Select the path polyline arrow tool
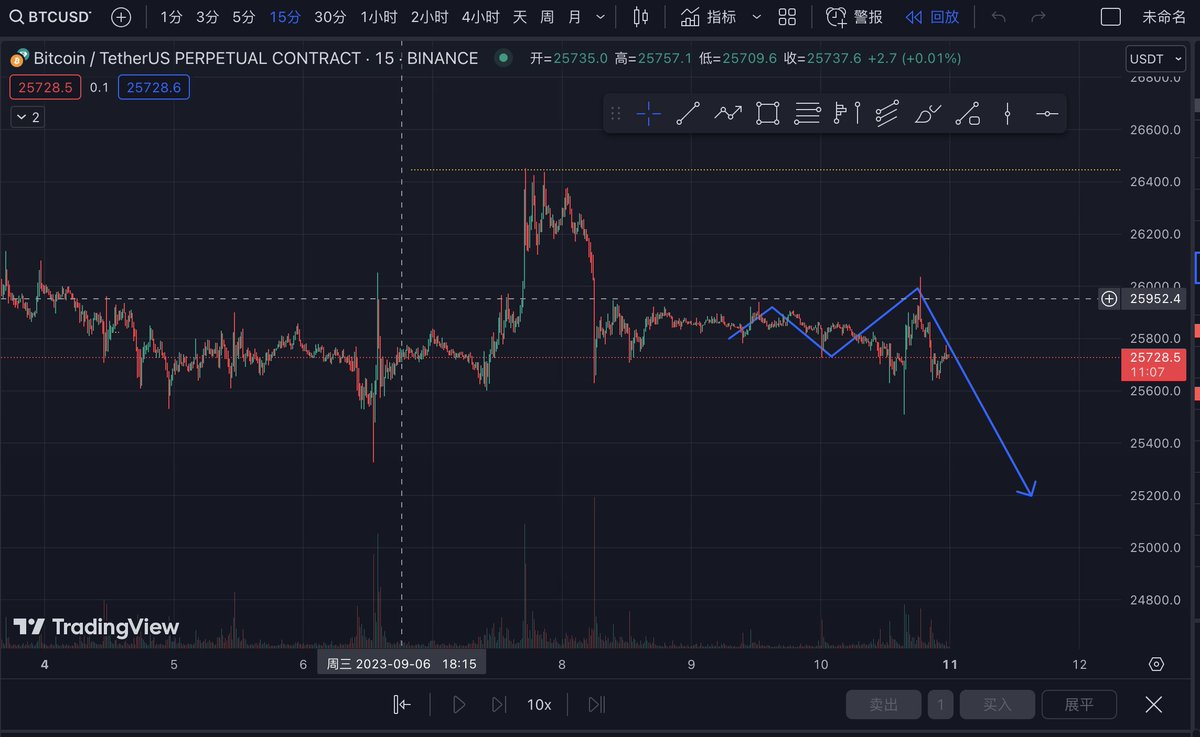The image size is (1200, 737). pyautogui.click(x=727, y=114)
